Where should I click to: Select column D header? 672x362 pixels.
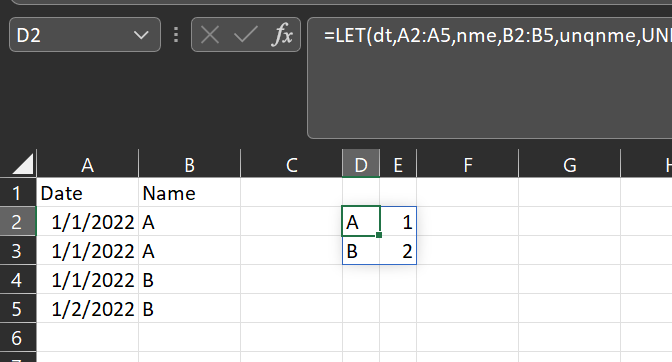(x=361, y=165)
